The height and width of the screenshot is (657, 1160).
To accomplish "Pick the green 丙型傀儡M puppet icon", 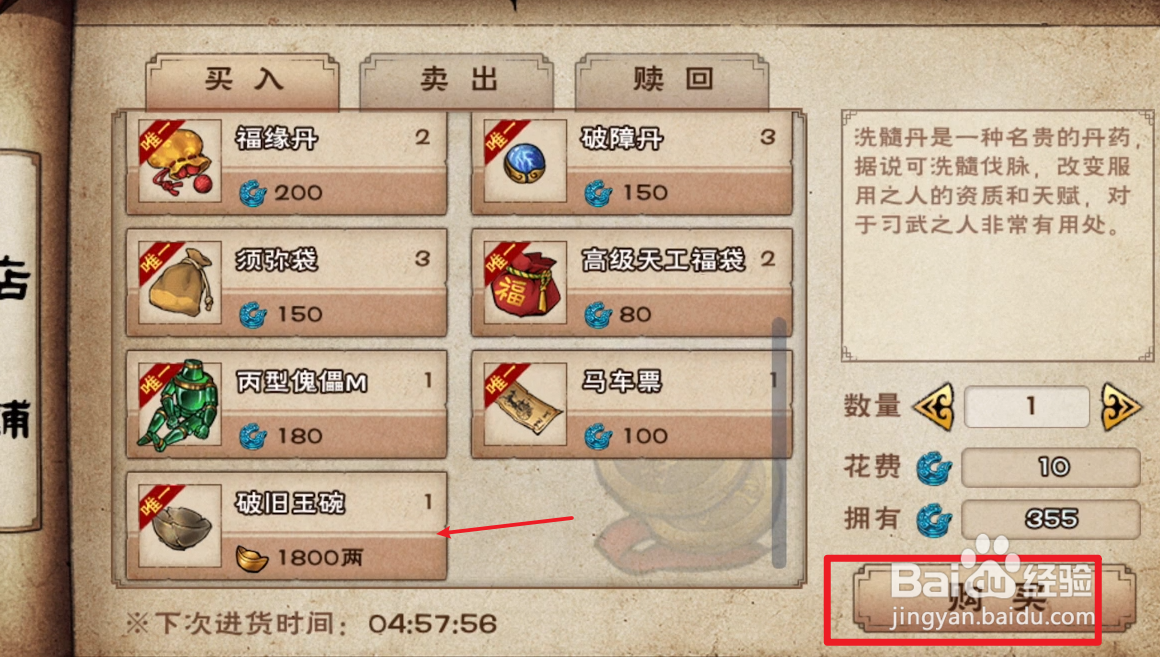I will tap(179, 404).
